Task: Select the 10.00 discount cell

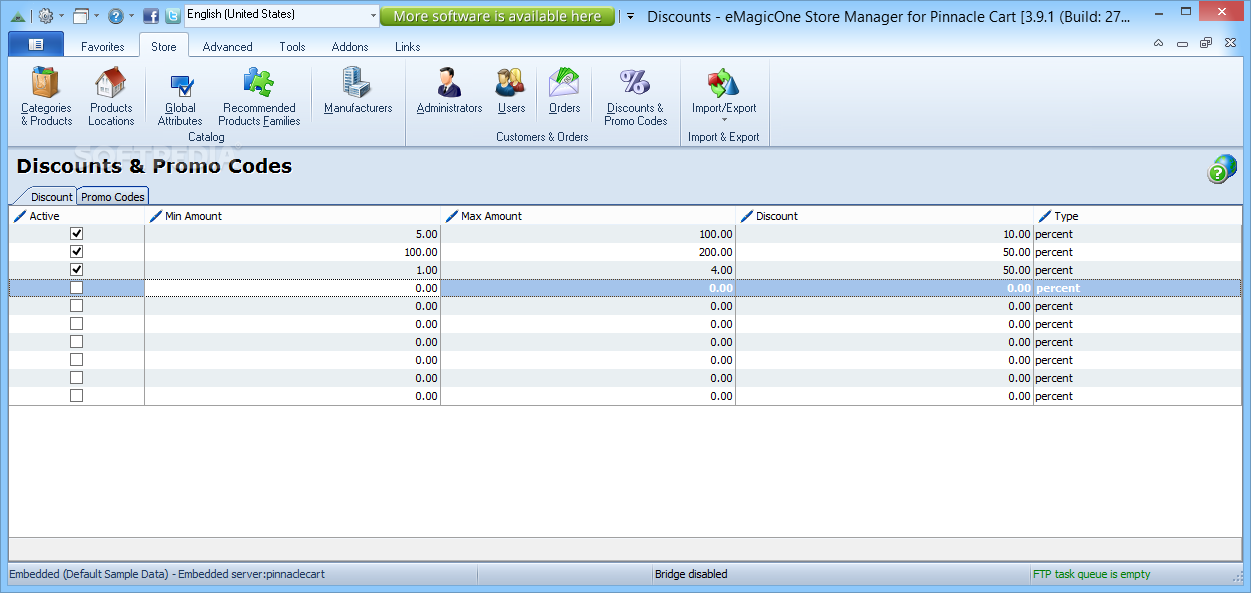Action: (x=884, y=234)
